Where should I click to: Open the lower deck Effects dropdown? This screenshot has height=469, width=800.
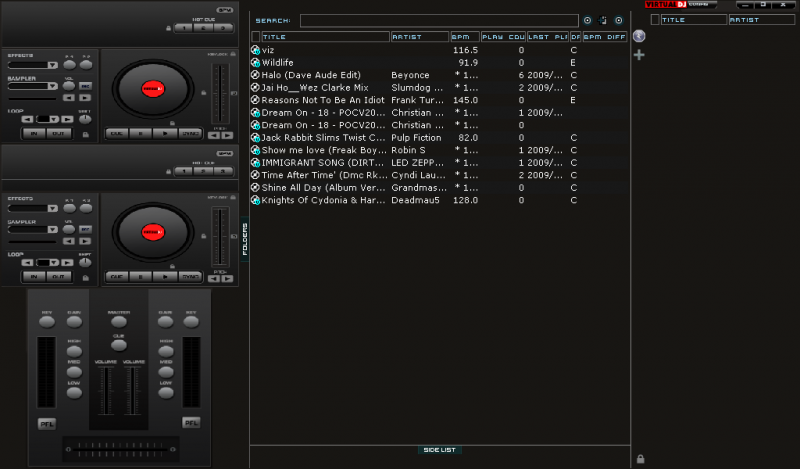pyautogui.click(x=53, y=209)
